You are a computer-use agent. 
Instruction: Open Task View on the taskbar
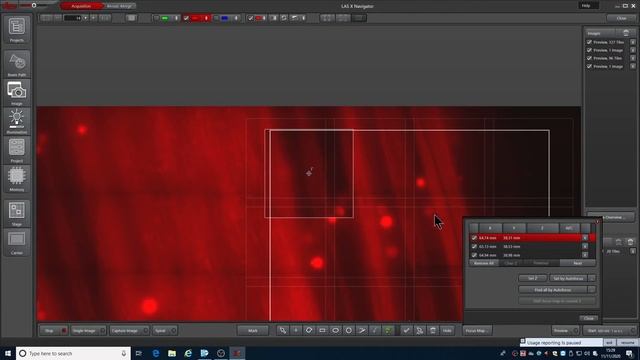click(x=139, y=353)
